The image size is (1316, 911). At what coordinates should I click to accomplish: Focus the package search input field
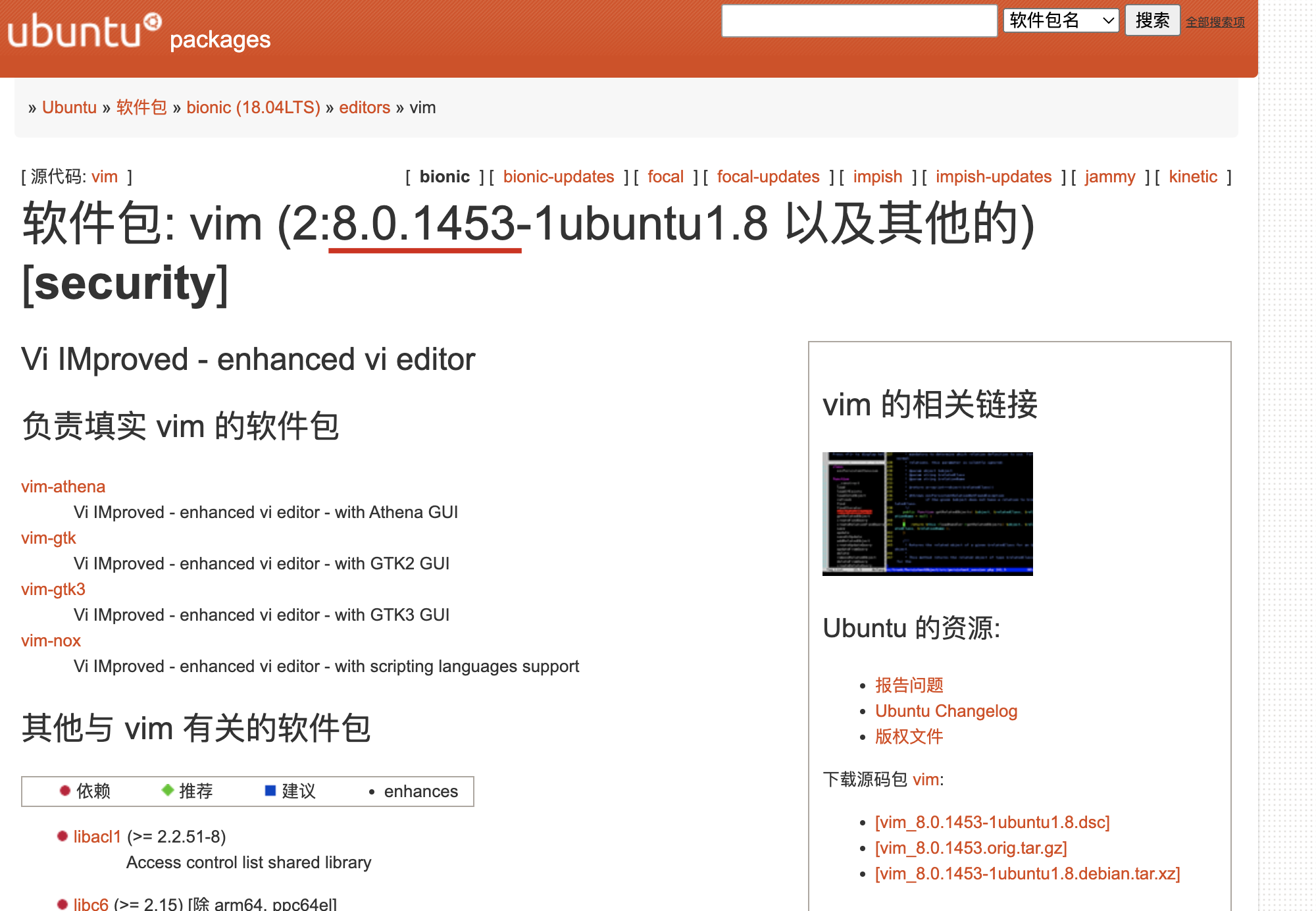click(859, 20)
